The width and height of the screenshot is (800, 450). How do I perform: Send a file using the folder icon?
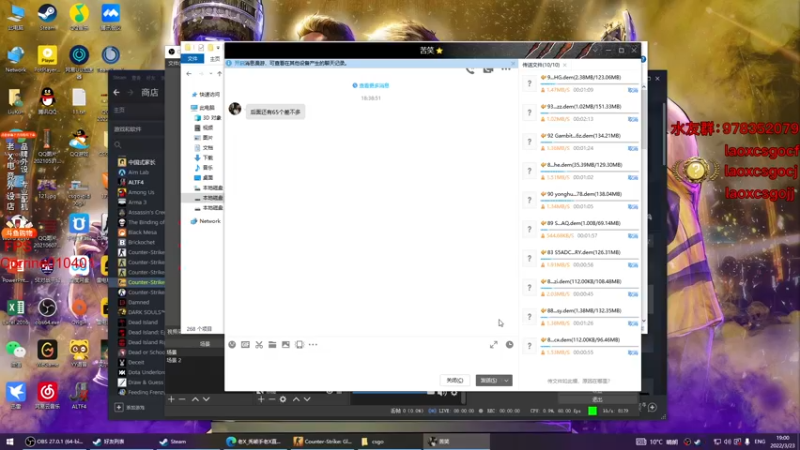(272, 345)
